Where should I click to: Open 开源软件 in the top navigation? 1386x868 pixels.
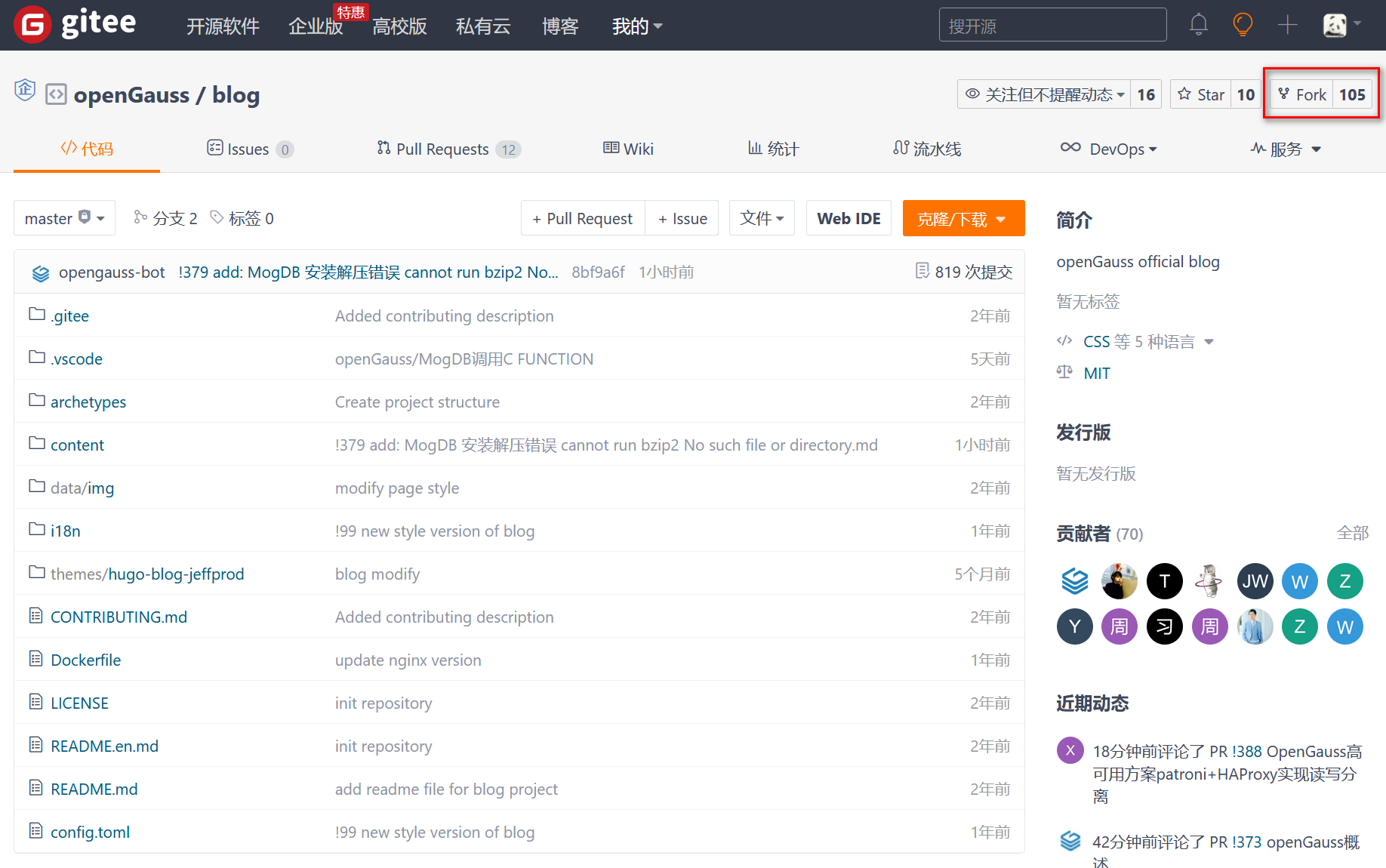[x=223, y=26]
